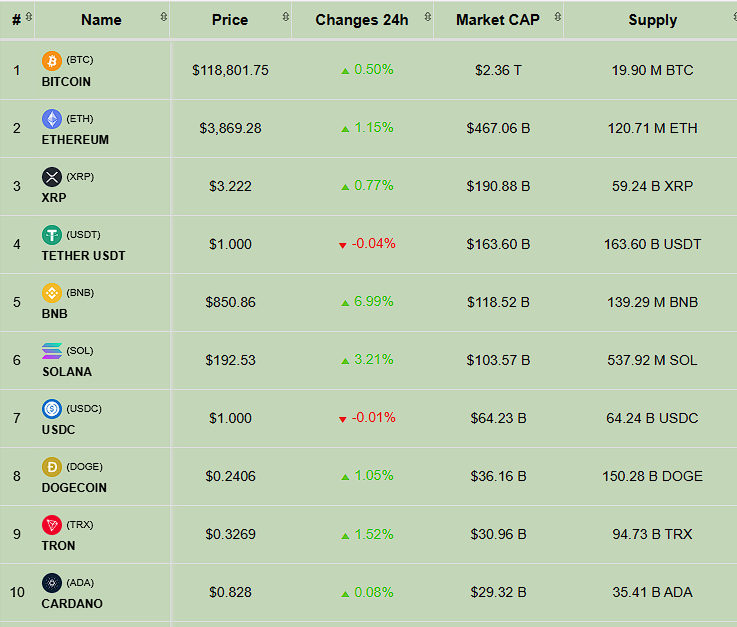Click the Tether USDT green logo icon
Image resolution: width=737 pixels, height=627 pixels.
[x=52, y=235]
